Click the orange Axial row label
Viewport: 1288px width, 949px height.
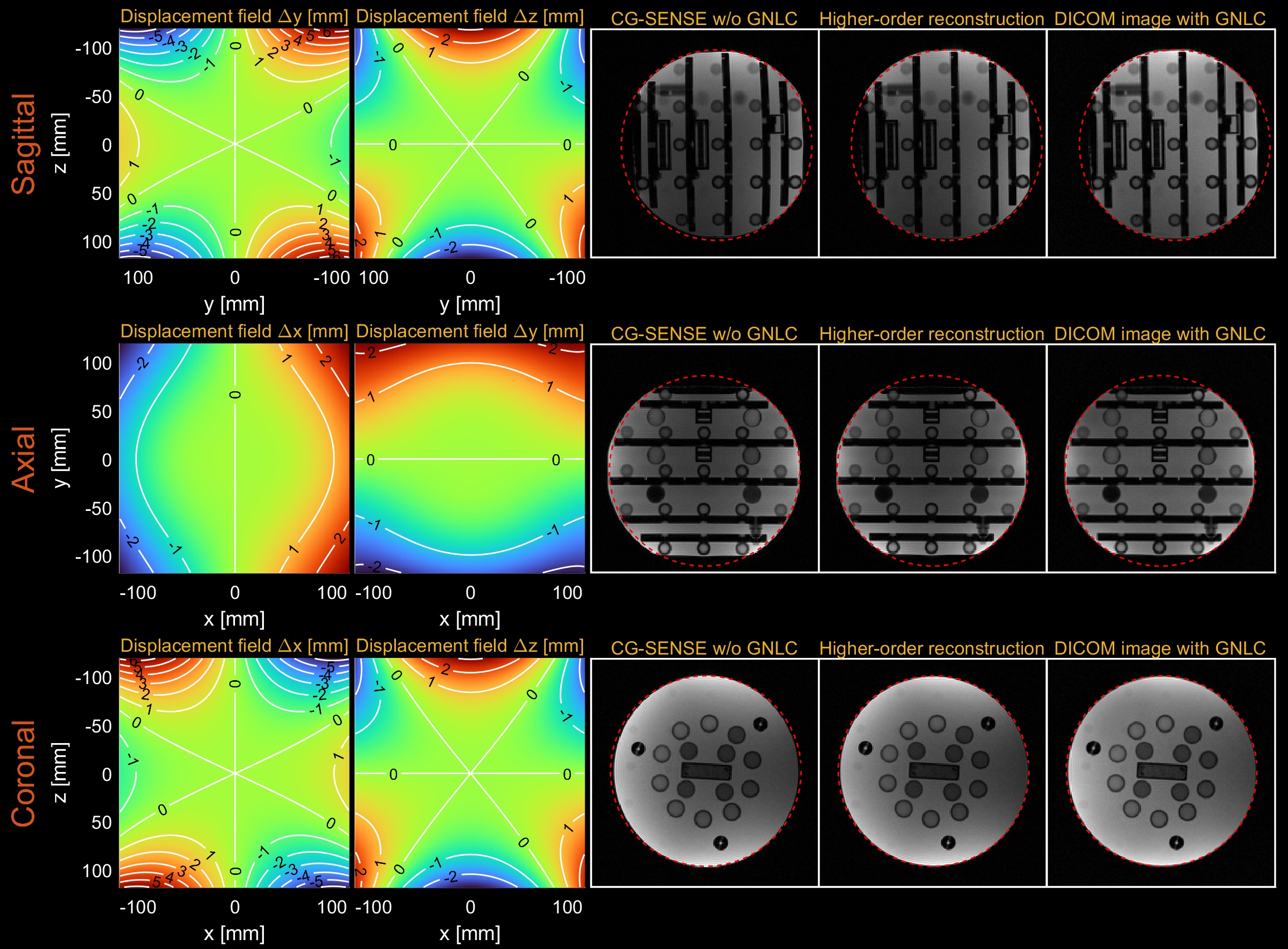[x=24, y=460]
